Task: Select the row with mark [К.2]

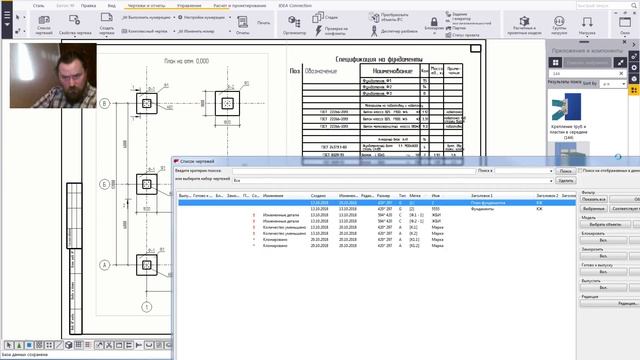Action: tap(377, 233)
